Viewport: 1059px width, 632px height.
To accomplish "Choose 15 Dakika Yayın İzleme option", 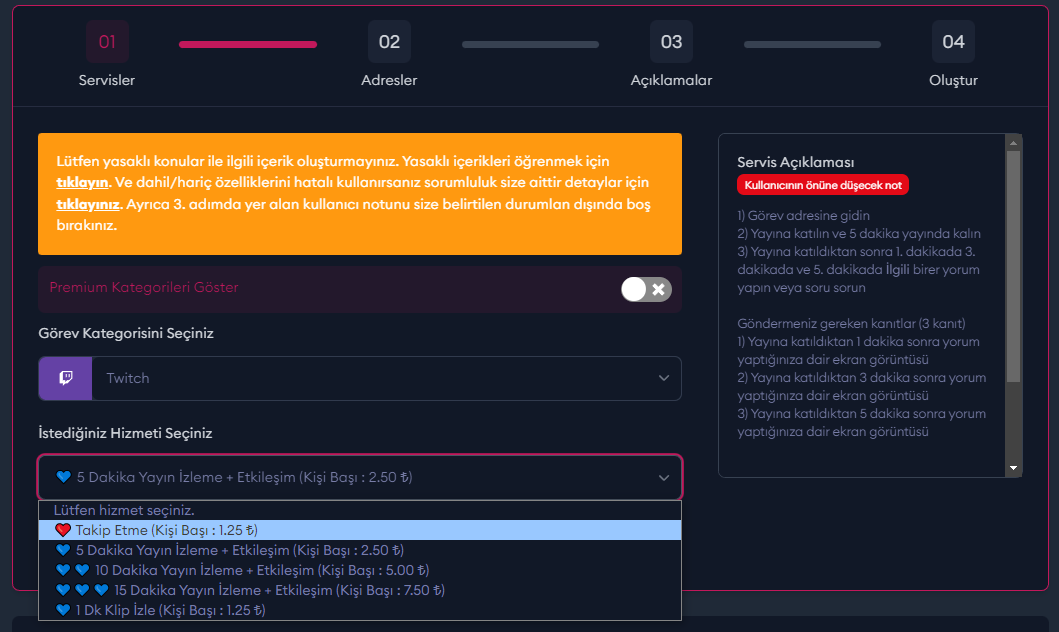I will 360,590.
